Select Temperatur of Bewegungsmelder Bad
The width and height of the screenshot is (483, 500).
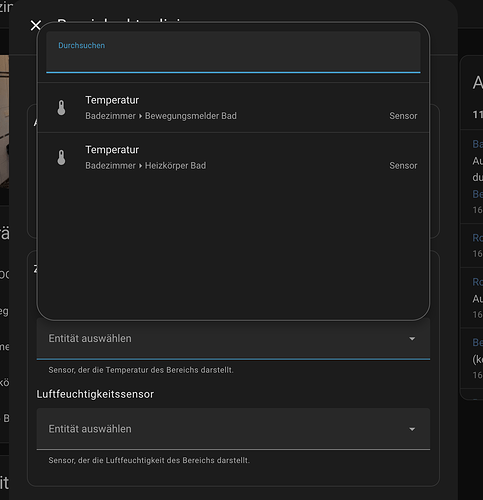click(233, 108)
